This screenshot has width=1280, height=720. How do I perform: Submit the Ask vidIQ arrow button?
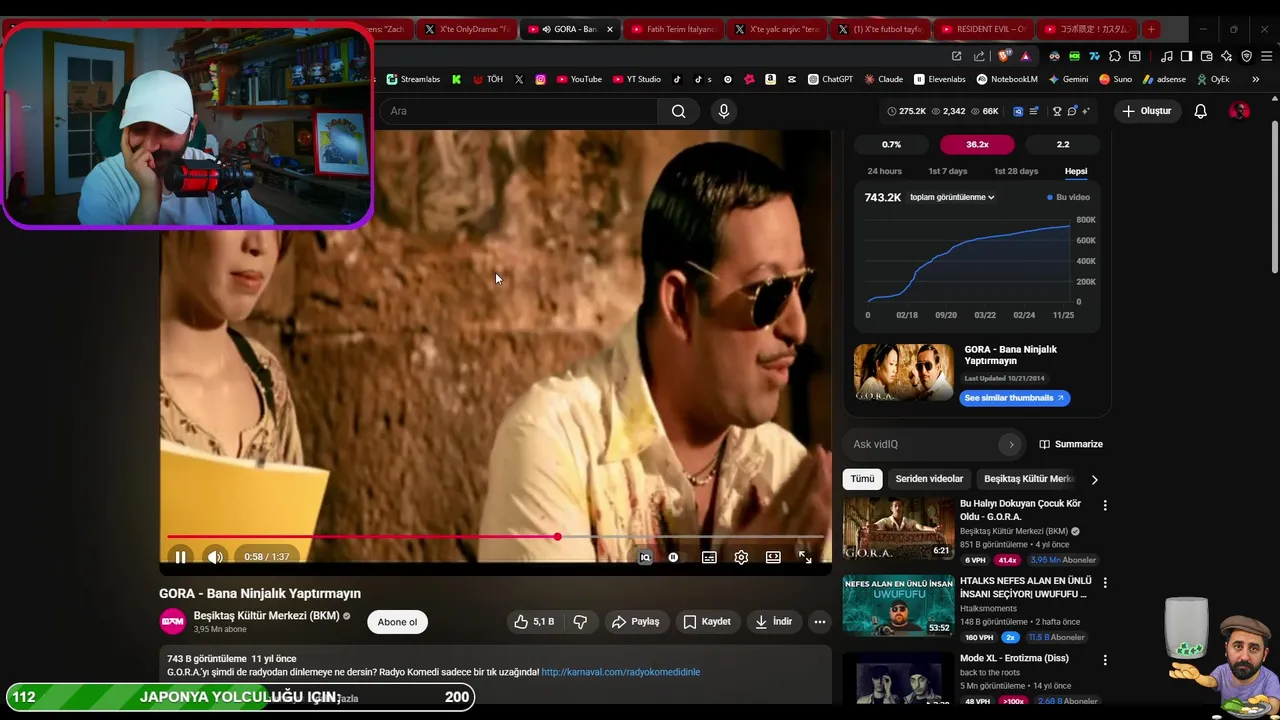coord(1011,444)
